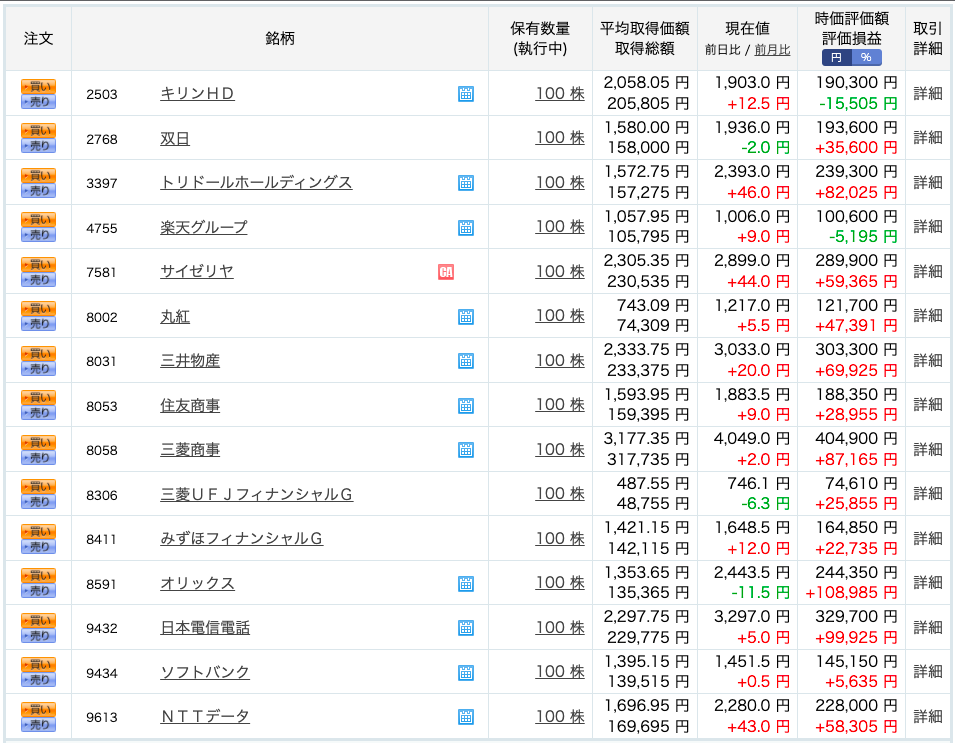This screenshot has height=743, width=955.
Task: Open 三井物産 stock link
Action: 190,361
